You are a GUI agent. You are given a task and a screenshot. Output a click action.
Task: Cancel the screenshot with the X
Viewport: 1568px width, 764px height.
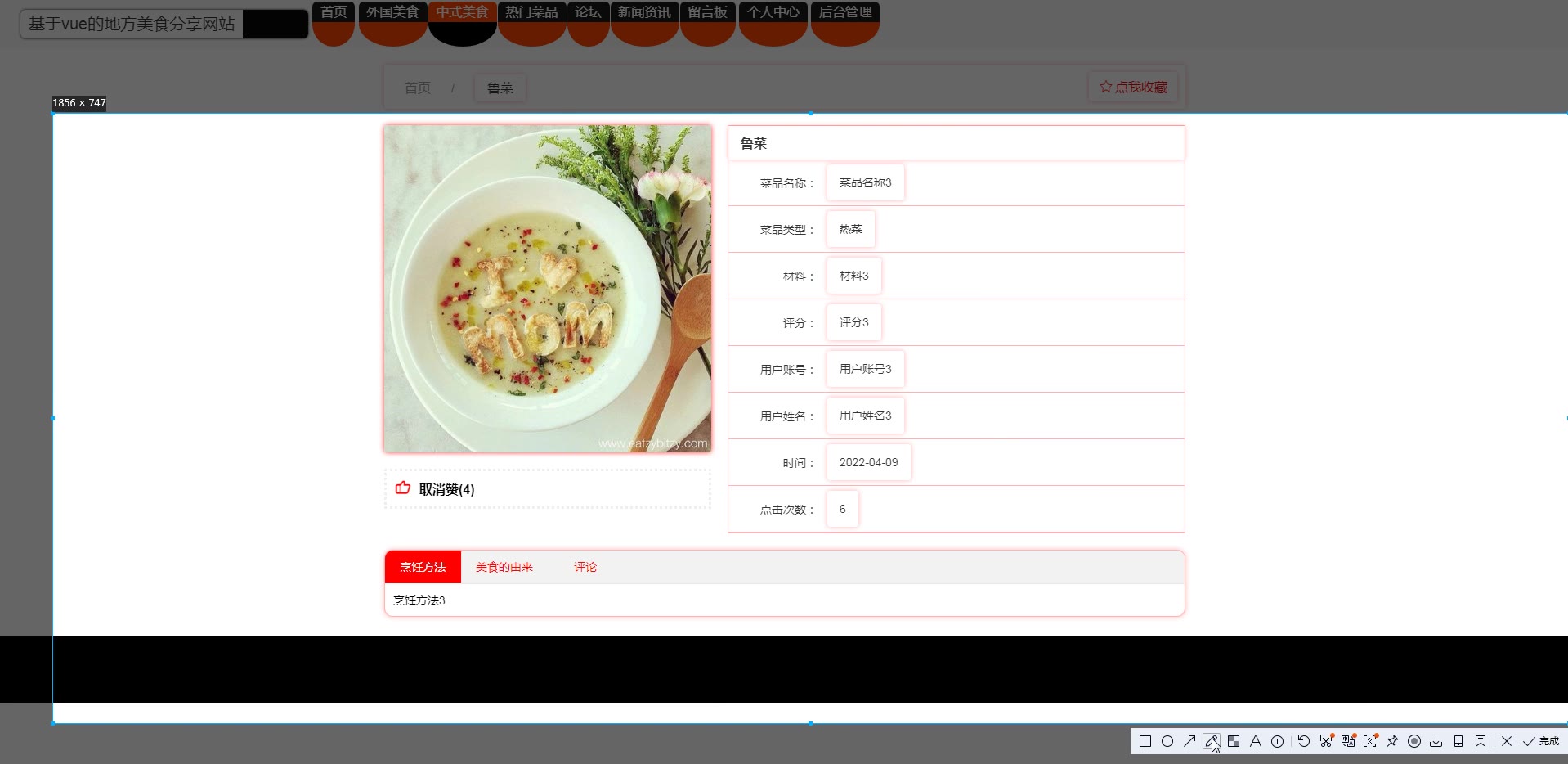[1507, 741]
